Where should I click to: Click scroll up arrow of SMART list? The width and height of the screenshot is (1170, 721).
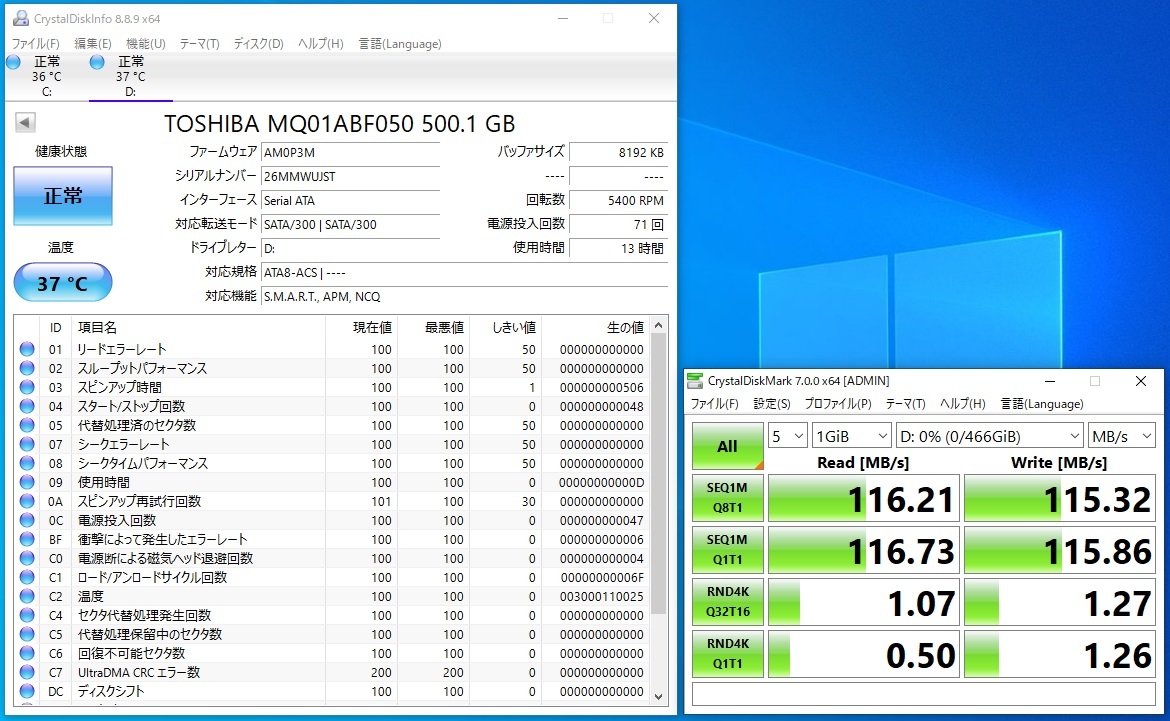[x=658, y=325]
